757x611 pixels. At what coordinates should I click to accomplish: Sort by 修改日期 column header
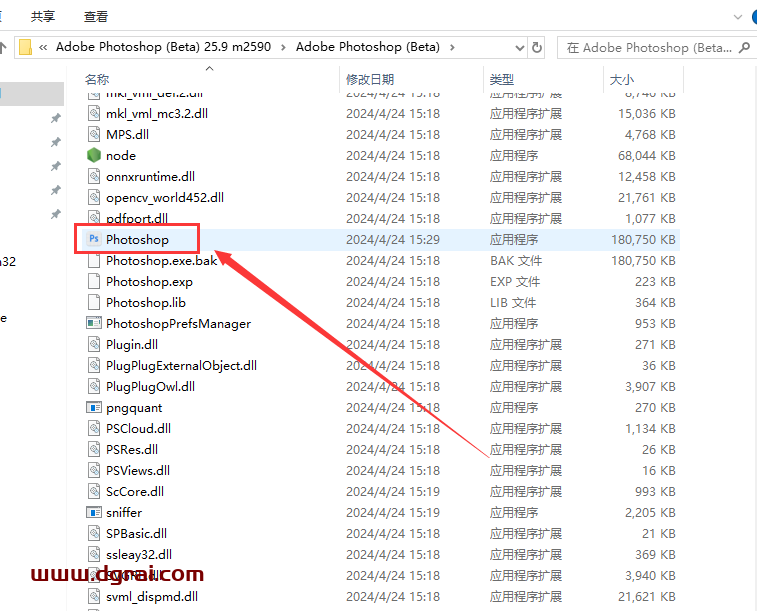(x=370, y=79)
